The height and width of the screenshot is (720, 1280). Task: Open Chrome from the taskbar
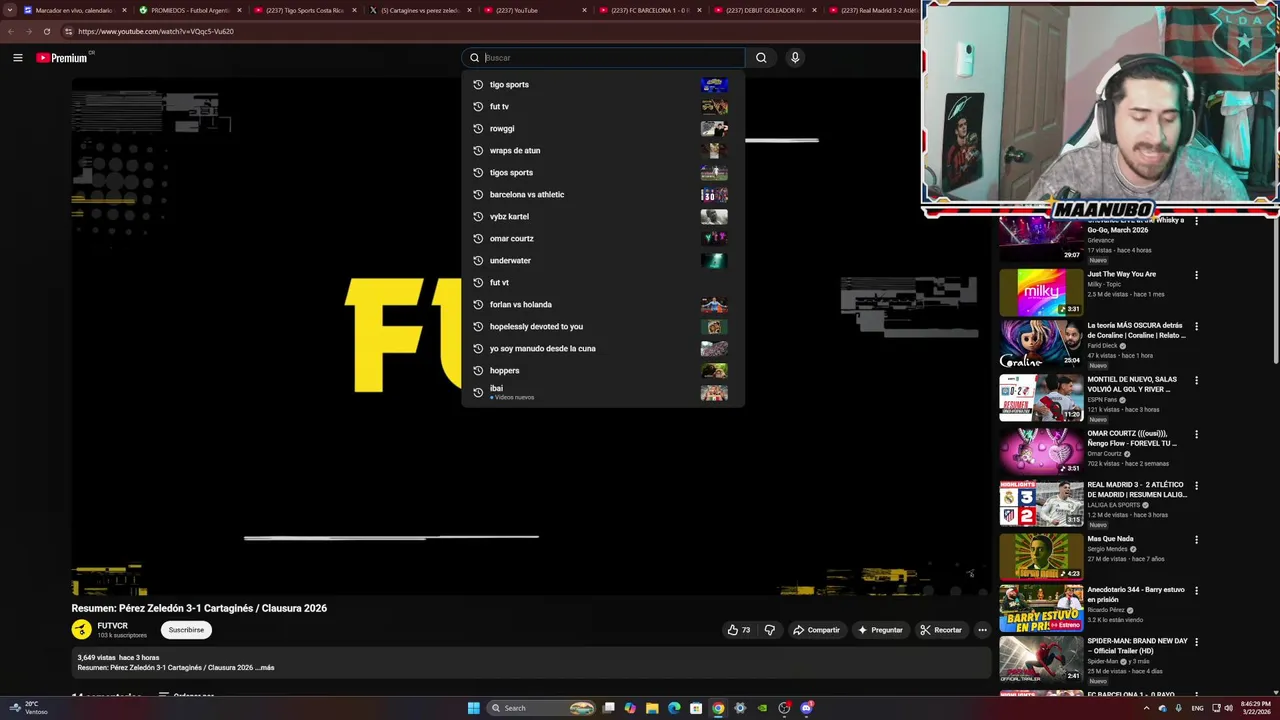point(718,708)
